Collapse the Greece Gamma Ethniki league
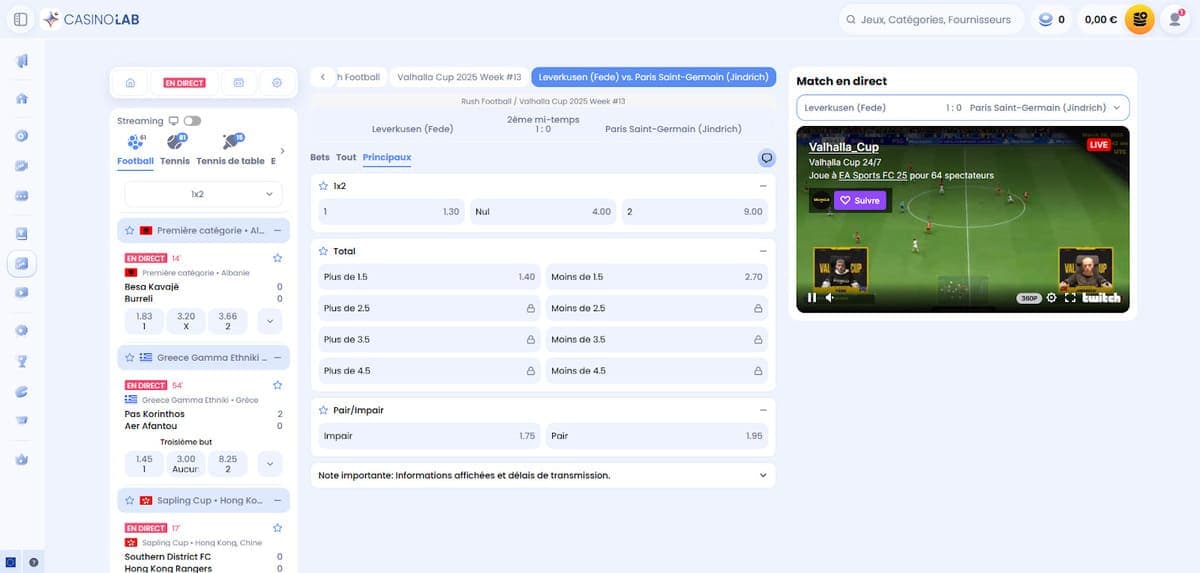1200x573 pixels. (x=277, y=357)
